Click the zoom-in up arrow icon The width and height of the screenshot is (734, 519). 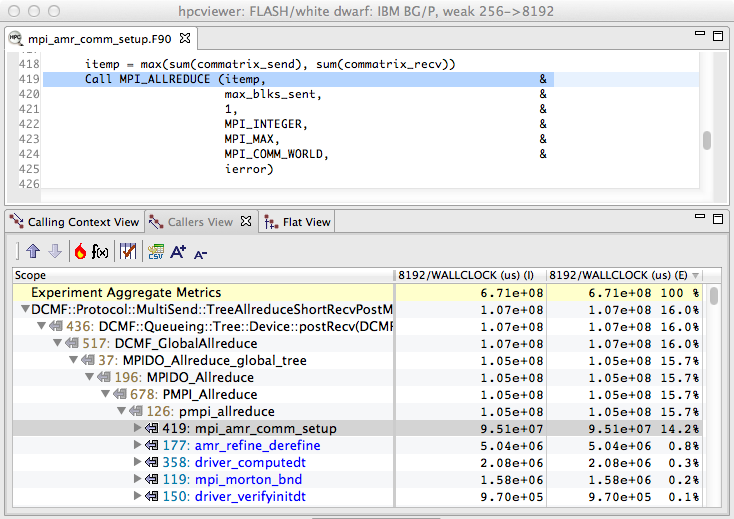(32, 253)
